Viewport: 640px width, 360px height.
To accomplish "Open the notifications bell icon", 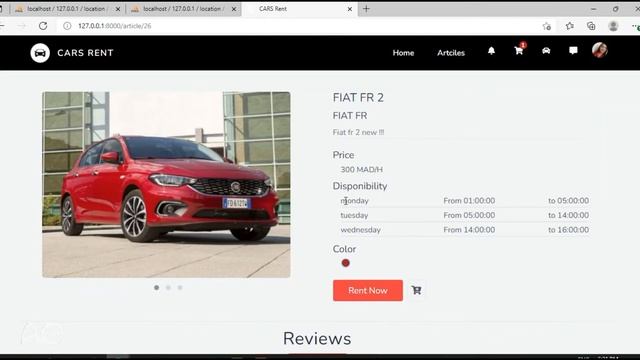I will (491, 51).
